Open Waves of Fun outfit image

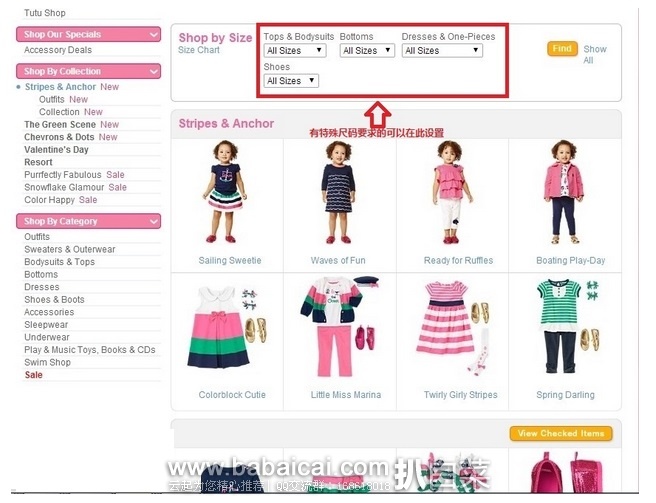338,192
